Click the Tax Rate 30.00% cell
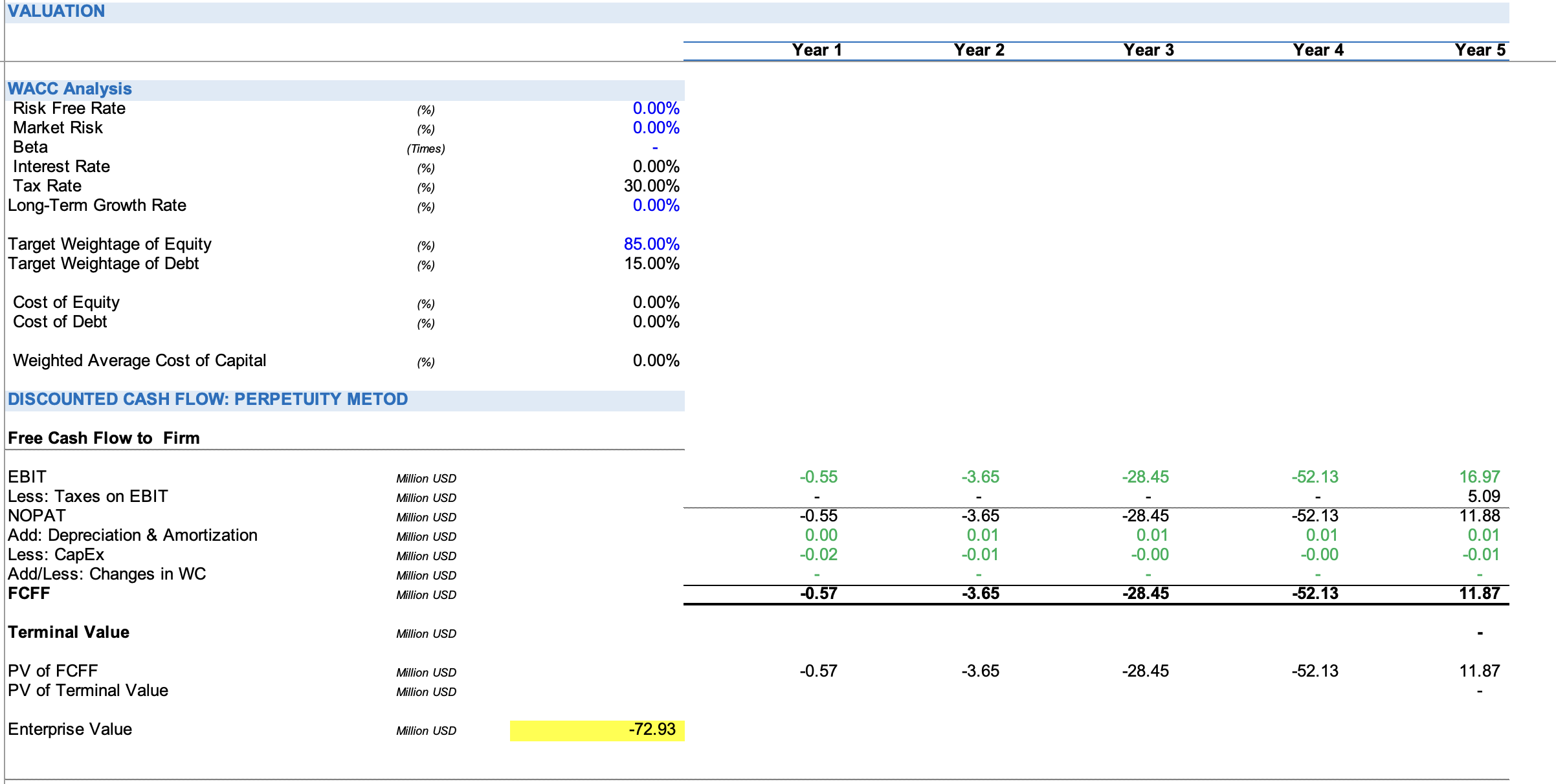Viewport: 1556px width, 784px height. (x=651, y=186)
